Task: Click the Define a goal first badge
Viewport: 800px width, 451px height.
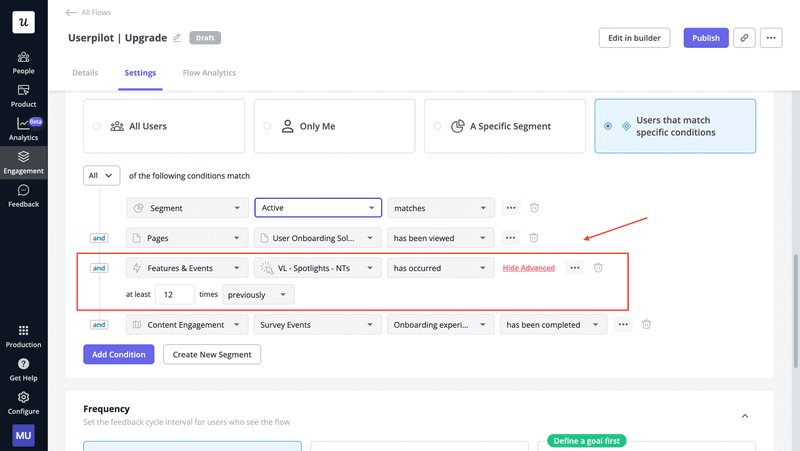Action: (x=587, y=441)
